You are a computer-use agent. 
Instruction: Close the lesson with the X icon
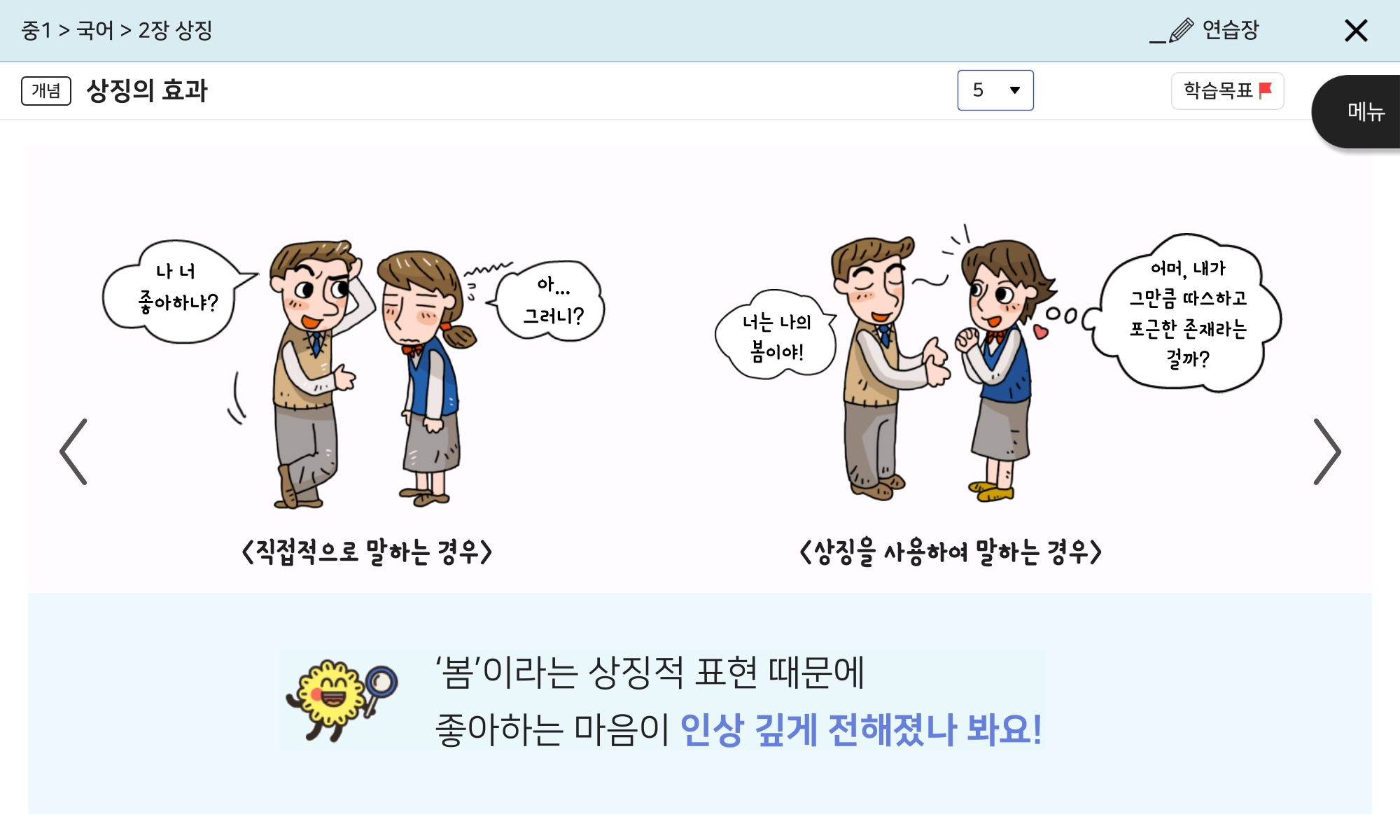tap(1356, 31)
